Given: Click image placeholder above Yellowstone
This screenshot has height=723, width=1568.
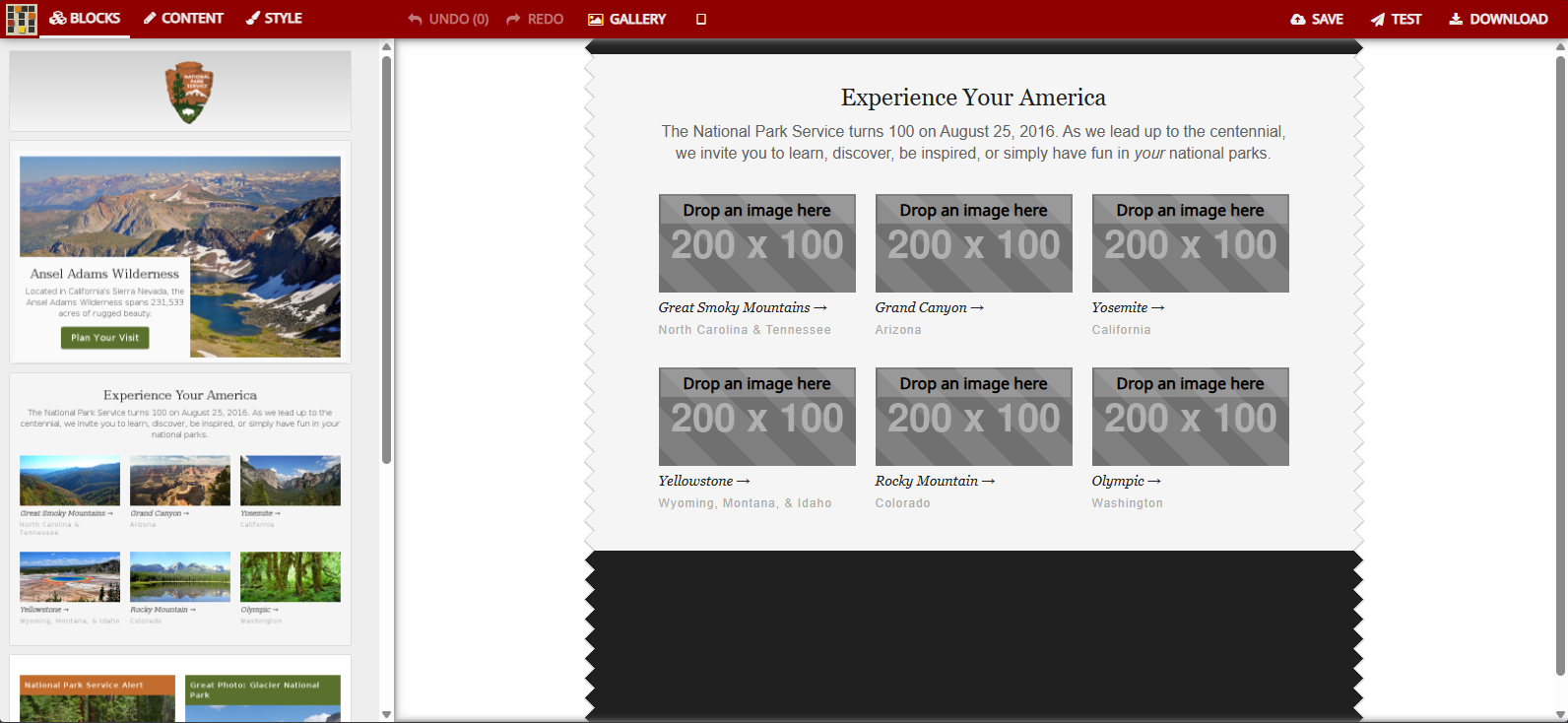Looking at the screenshot, I should 757,417.
